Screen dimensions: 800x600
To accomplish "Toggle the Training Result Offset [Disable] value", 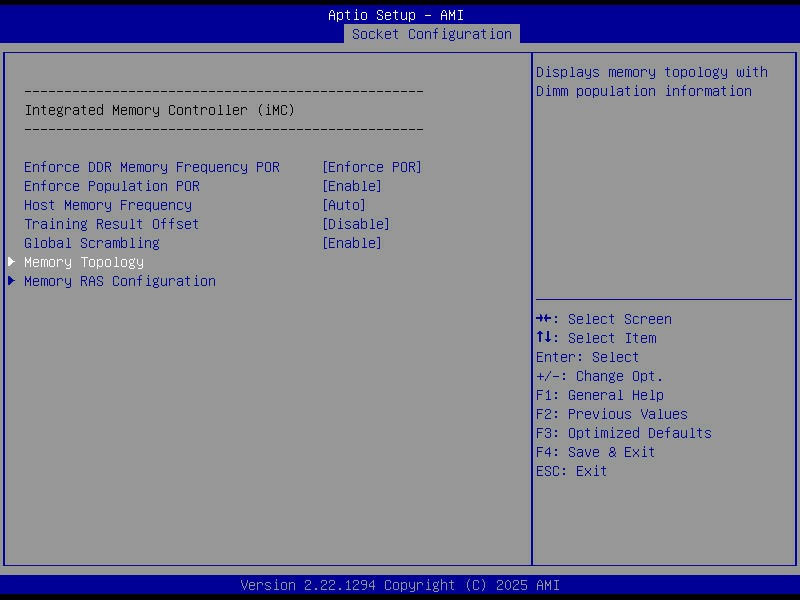I will click(355, 224).
